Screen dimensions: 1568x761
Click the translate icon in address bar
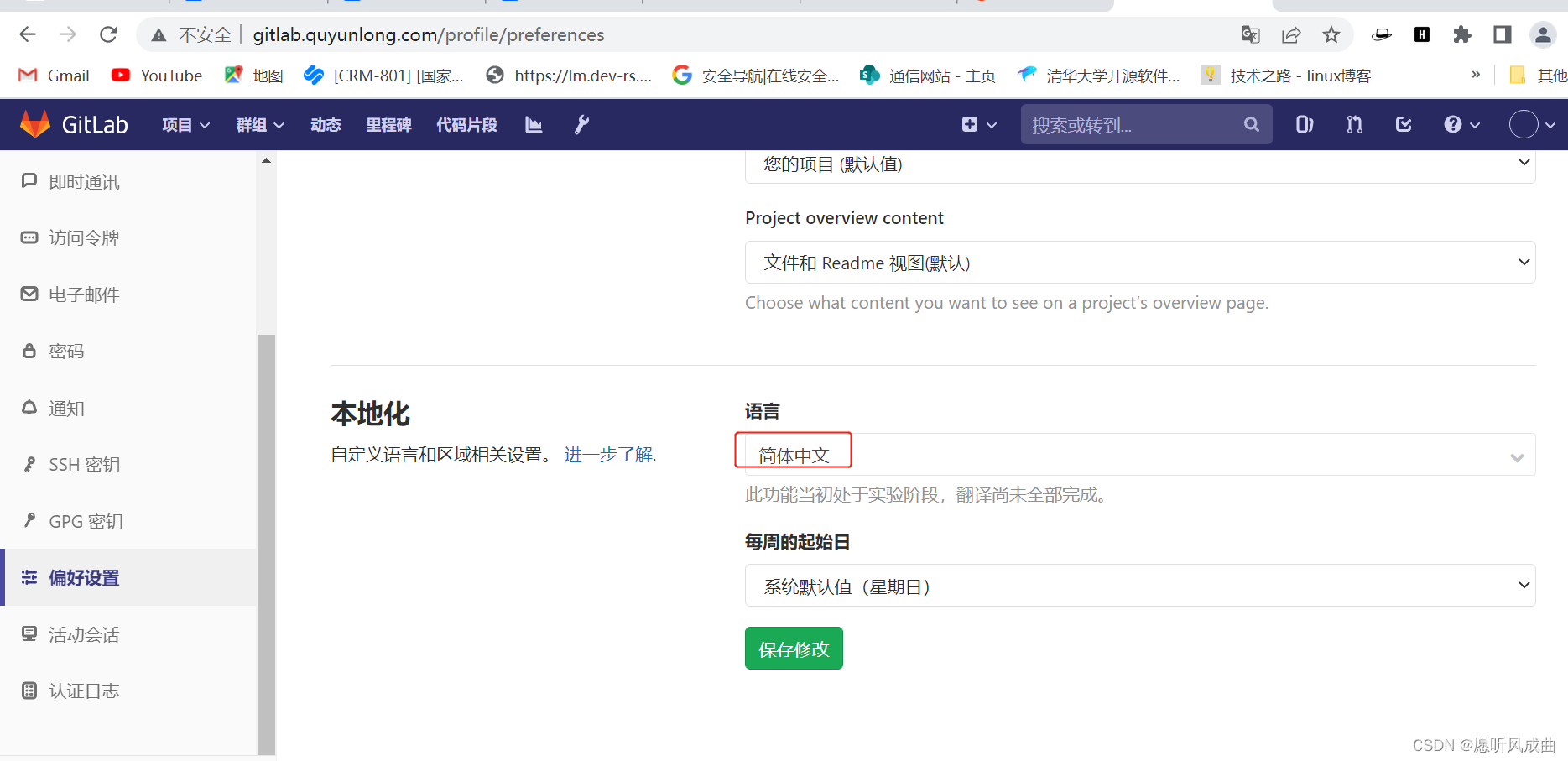1249,34
